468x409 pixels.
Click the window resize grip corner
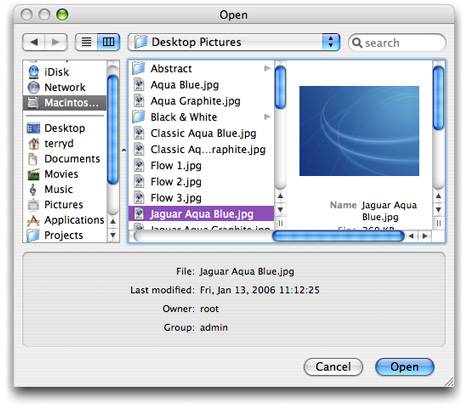coord(449,382)
